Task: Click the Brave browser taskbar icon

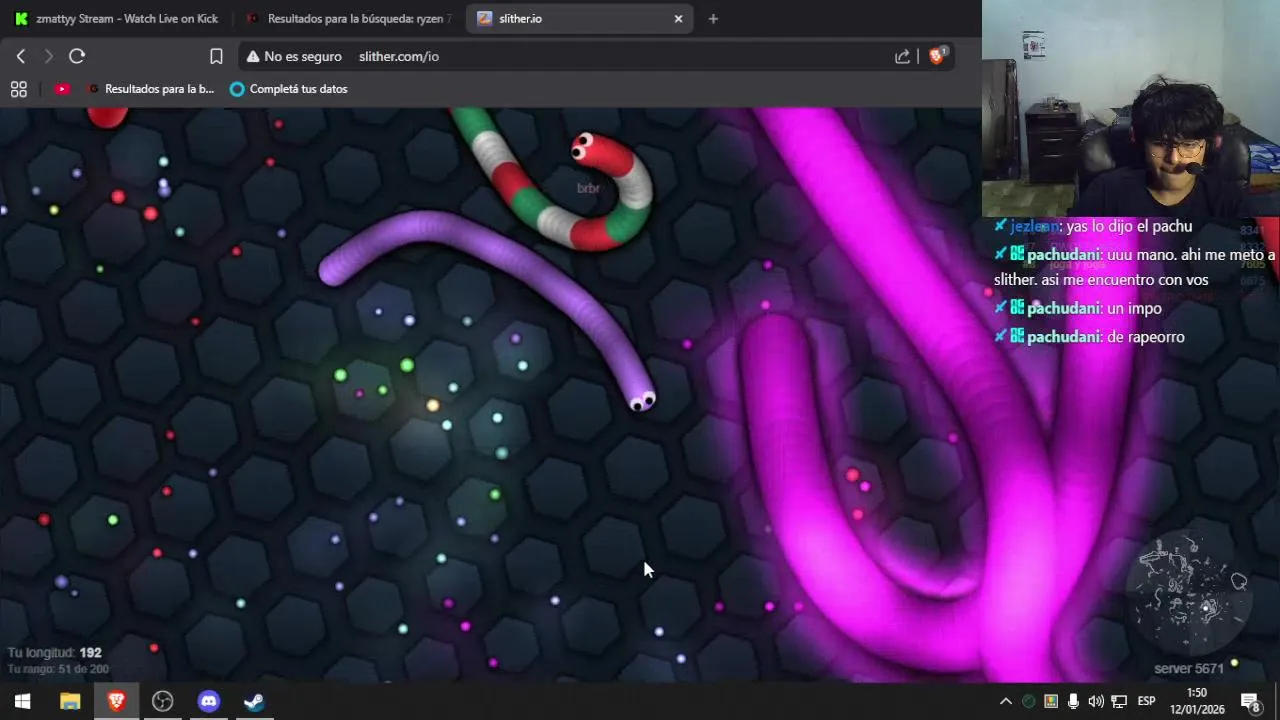Action: [116, 702]
